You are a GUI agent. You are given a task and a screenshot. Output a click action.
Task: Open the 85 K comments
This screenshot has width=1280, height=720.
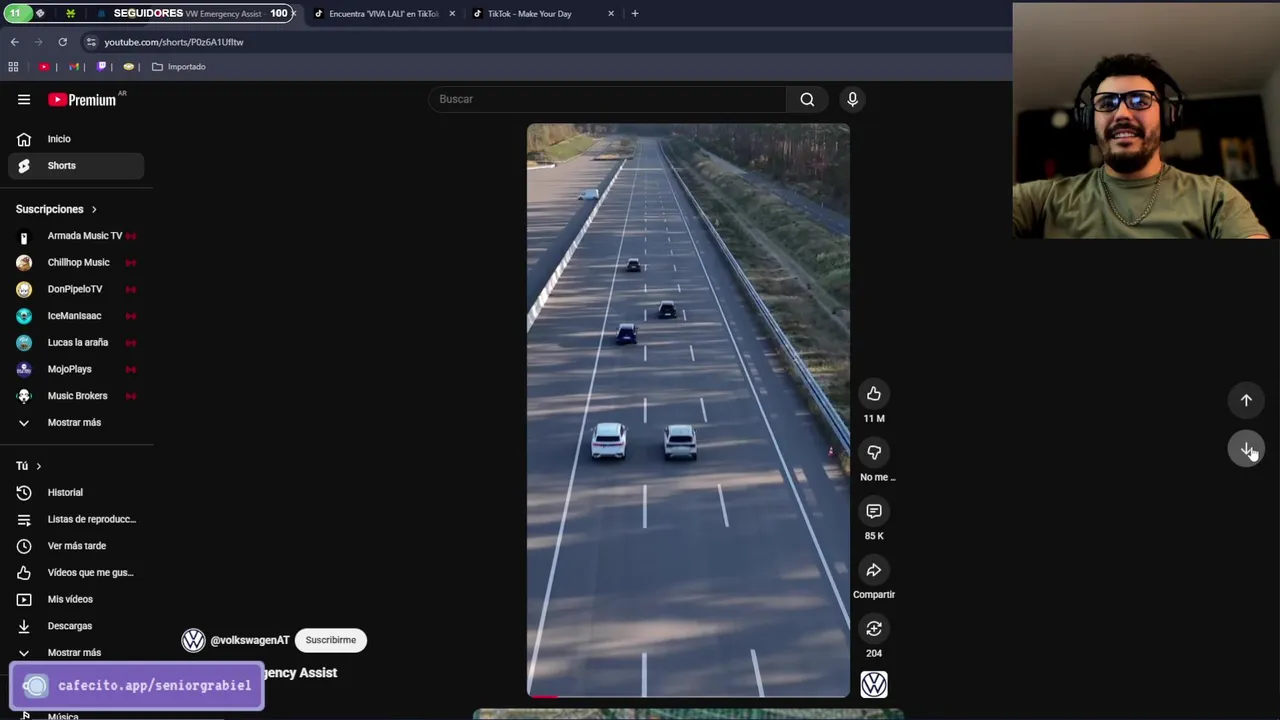(x=874, y=512)
